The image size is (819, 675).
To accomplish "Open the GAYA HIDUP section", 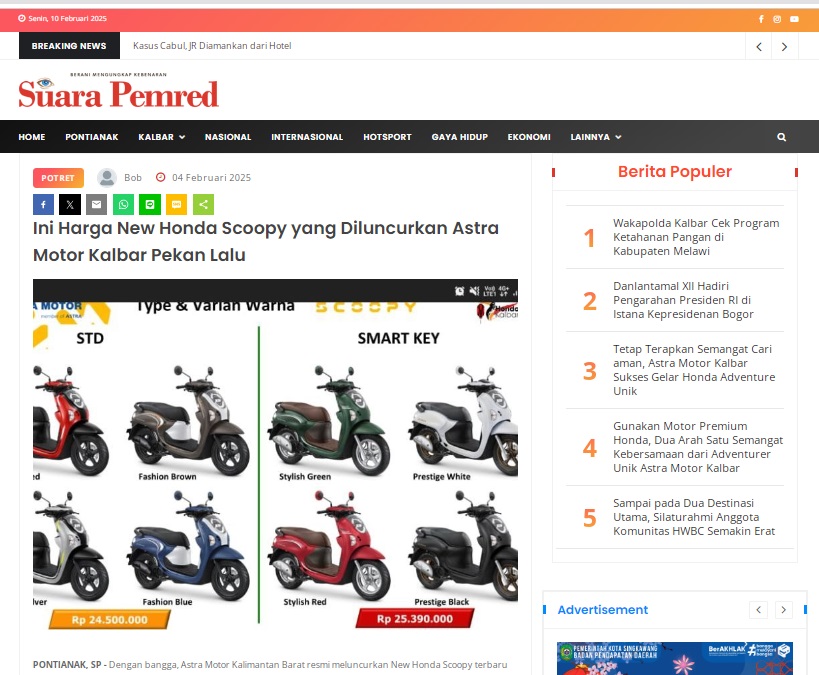I will tap(460, 137).
